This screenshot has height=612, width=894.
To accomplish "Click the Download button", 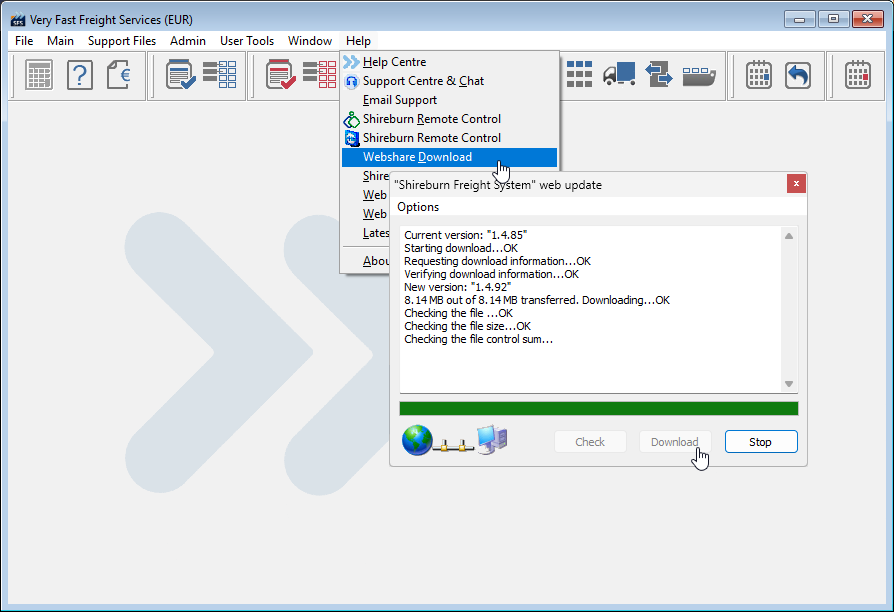I will (x=675, y=442).
